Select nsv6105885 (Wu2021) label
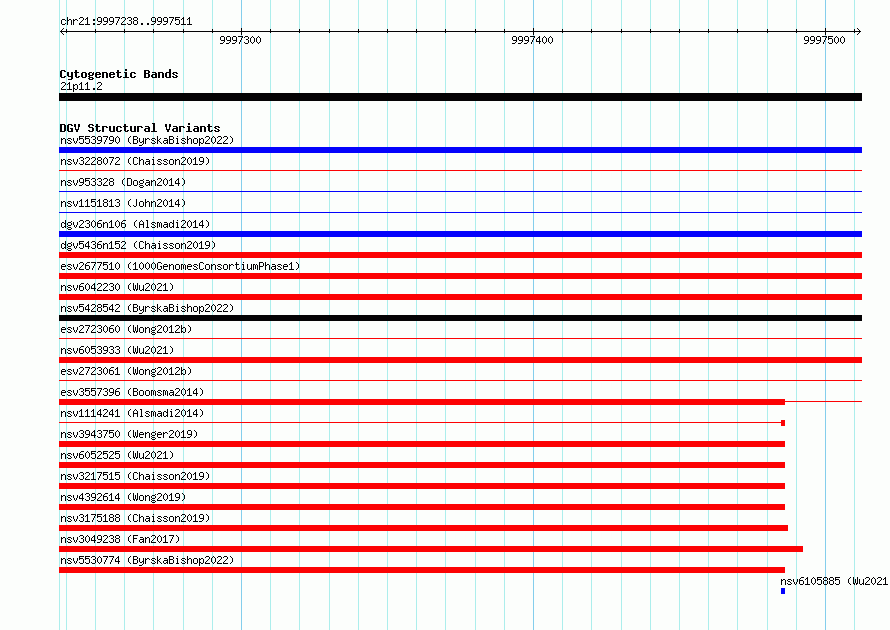The image size is (890, 630). pos(834,581)
